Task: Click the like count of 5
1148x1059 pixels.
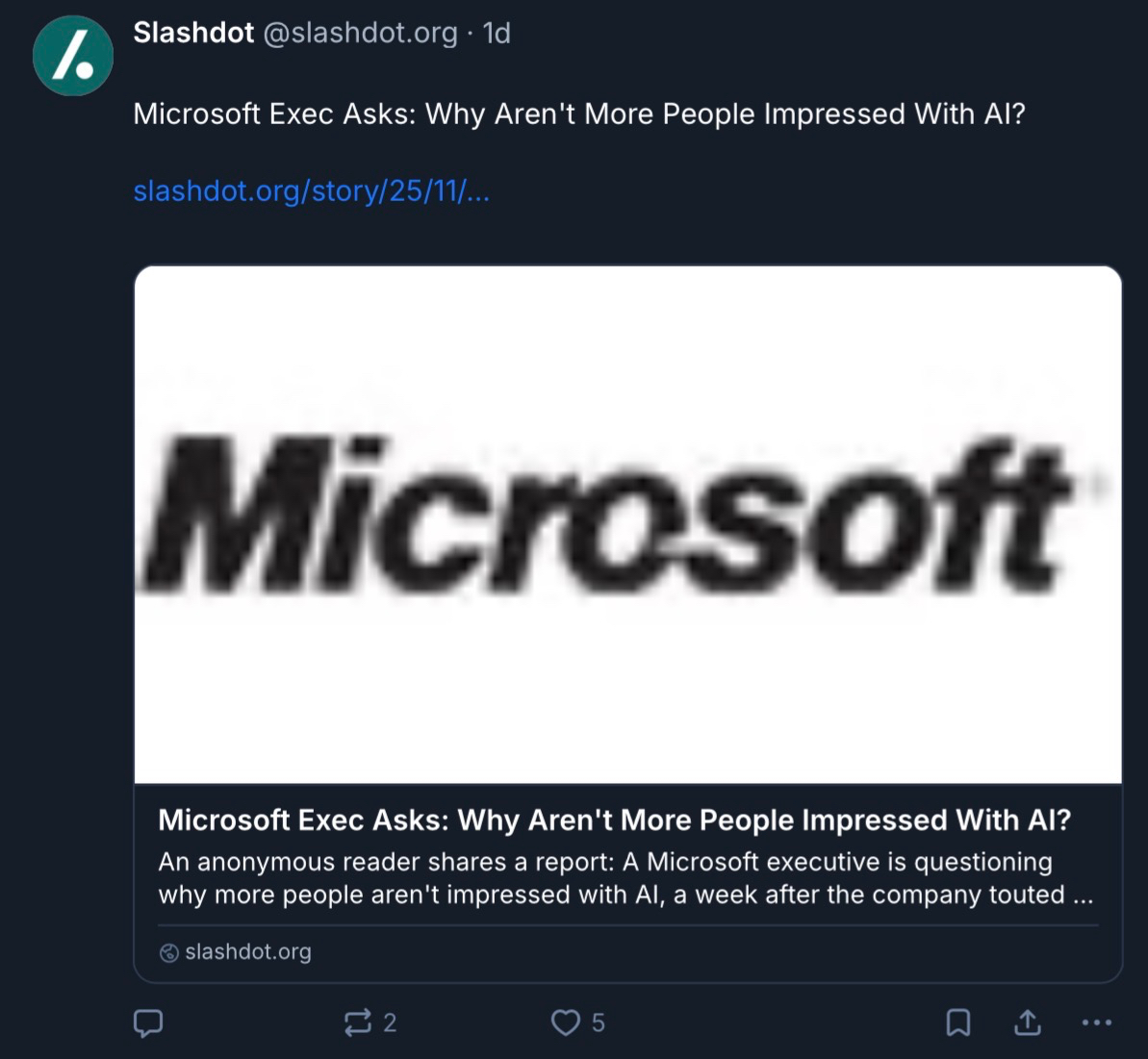Action: pos(599,1022)
